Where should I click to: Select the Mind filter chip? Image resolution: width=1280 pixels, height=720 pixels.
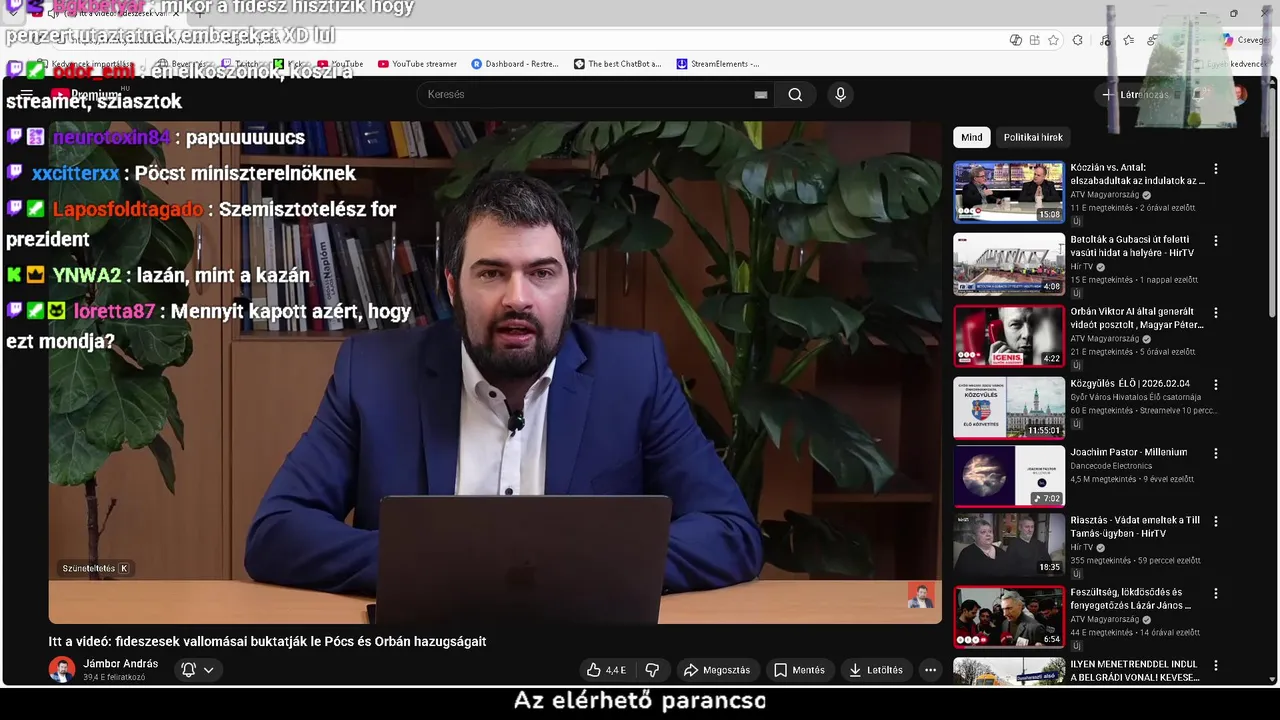click(x=972, y=137)
